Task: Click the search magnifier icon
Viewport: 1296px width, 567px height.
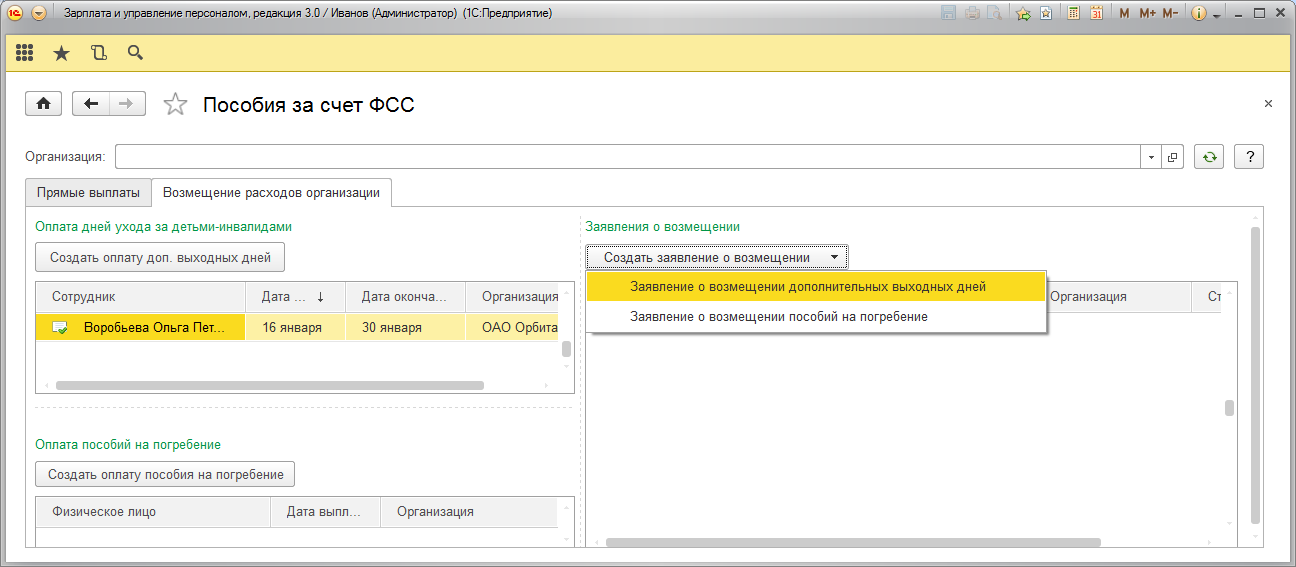Action: pyautogui.click(x=135, y=53)
